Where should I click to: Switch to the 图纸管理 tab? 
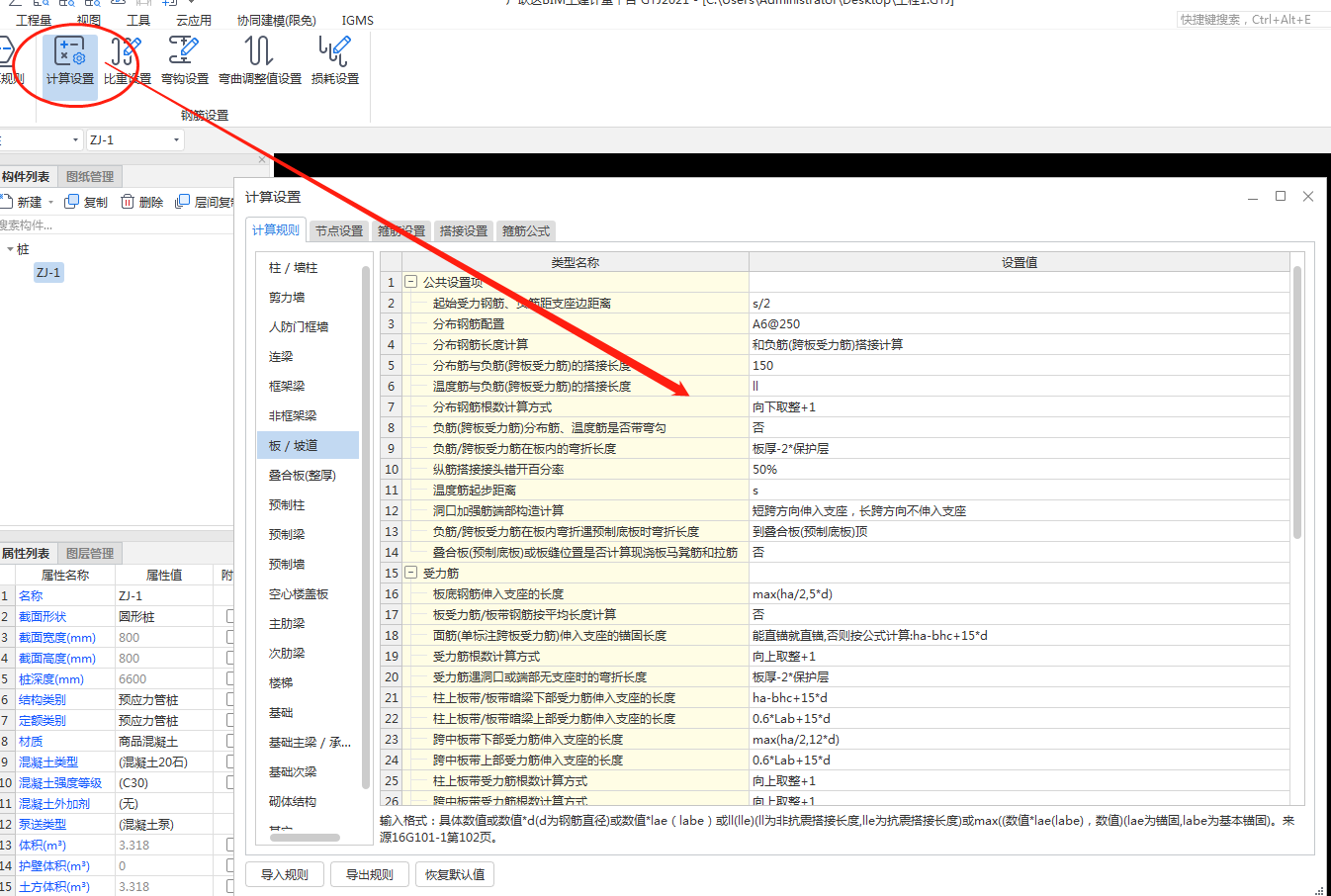pos(90,176)
